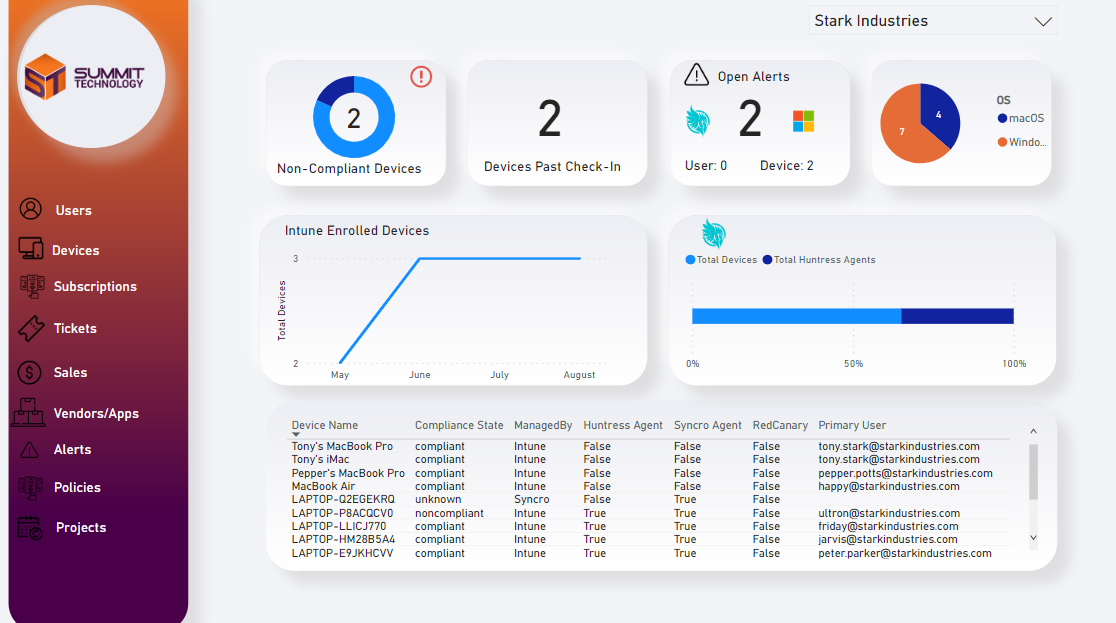Click the Alerts triangle icon in sidebar
The width and height of the screenshot is (1116, 623).
[x=30, y=450]
